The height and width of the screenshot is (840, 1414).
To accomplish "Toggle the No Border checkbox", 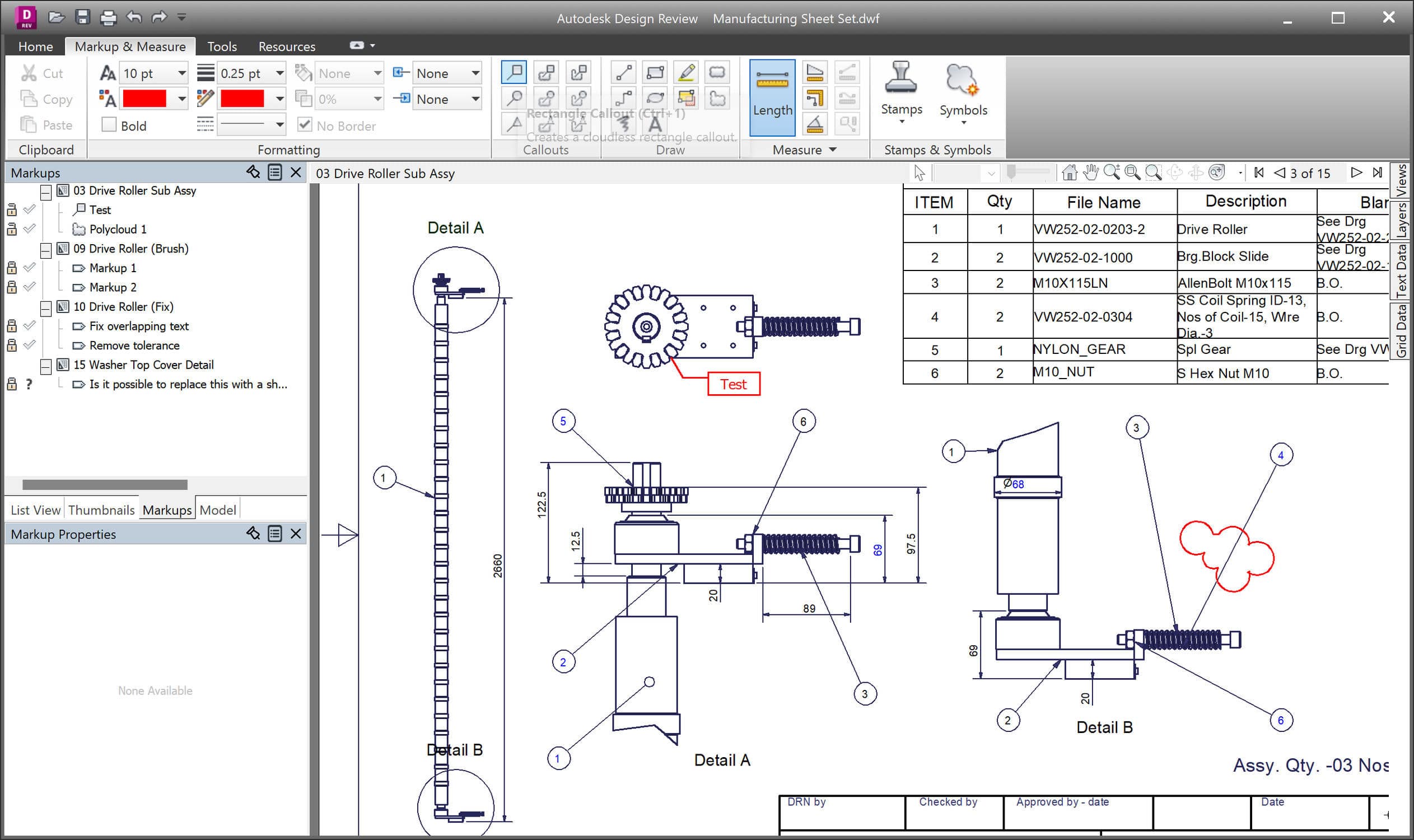I will coord(305,125).
